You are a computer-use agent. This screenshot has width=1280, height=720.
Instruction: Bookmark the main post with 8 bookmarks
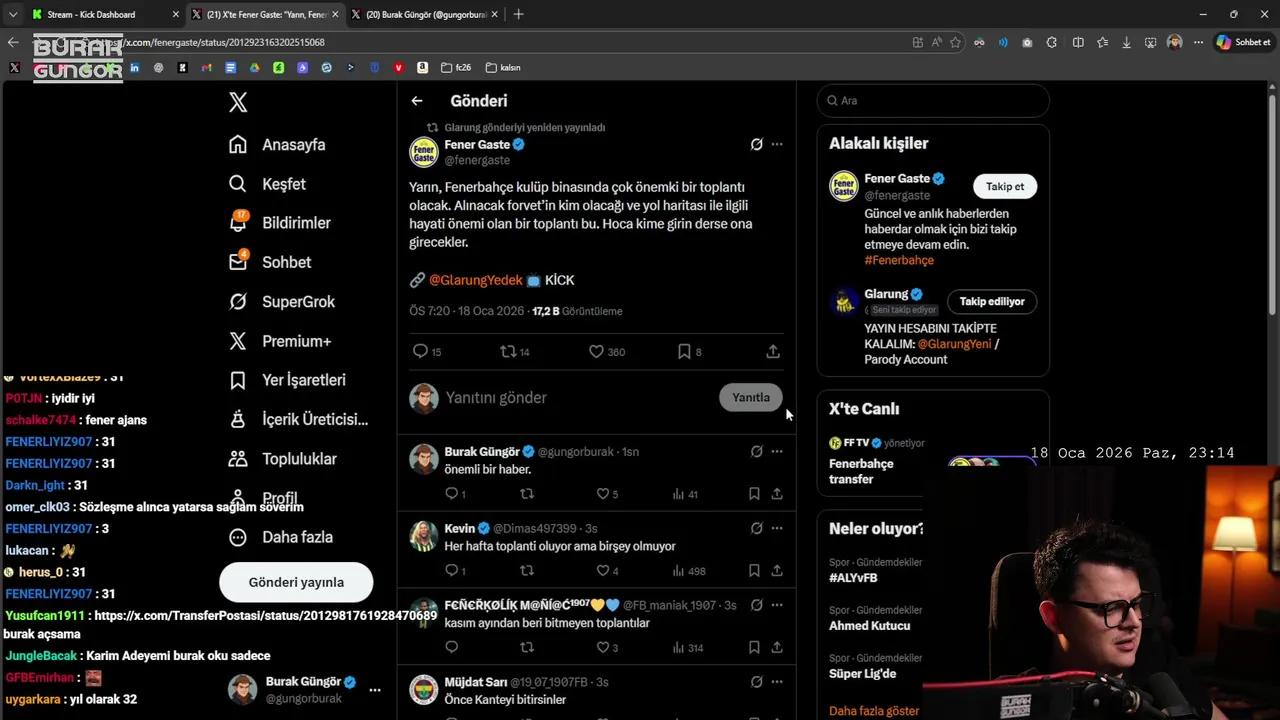click(x=685, y=351)
